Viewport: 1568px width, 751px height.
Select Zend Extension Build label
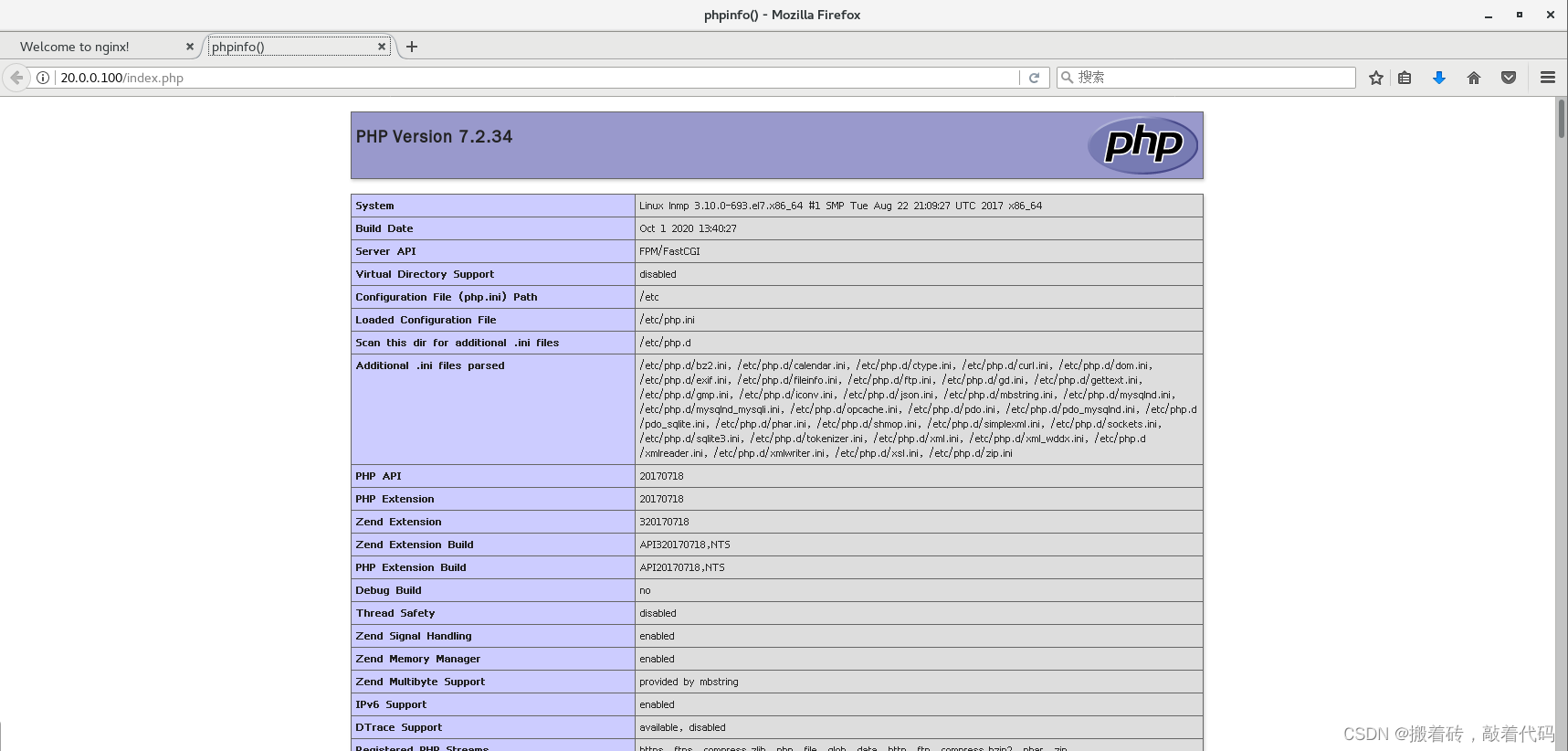[415, 545]
